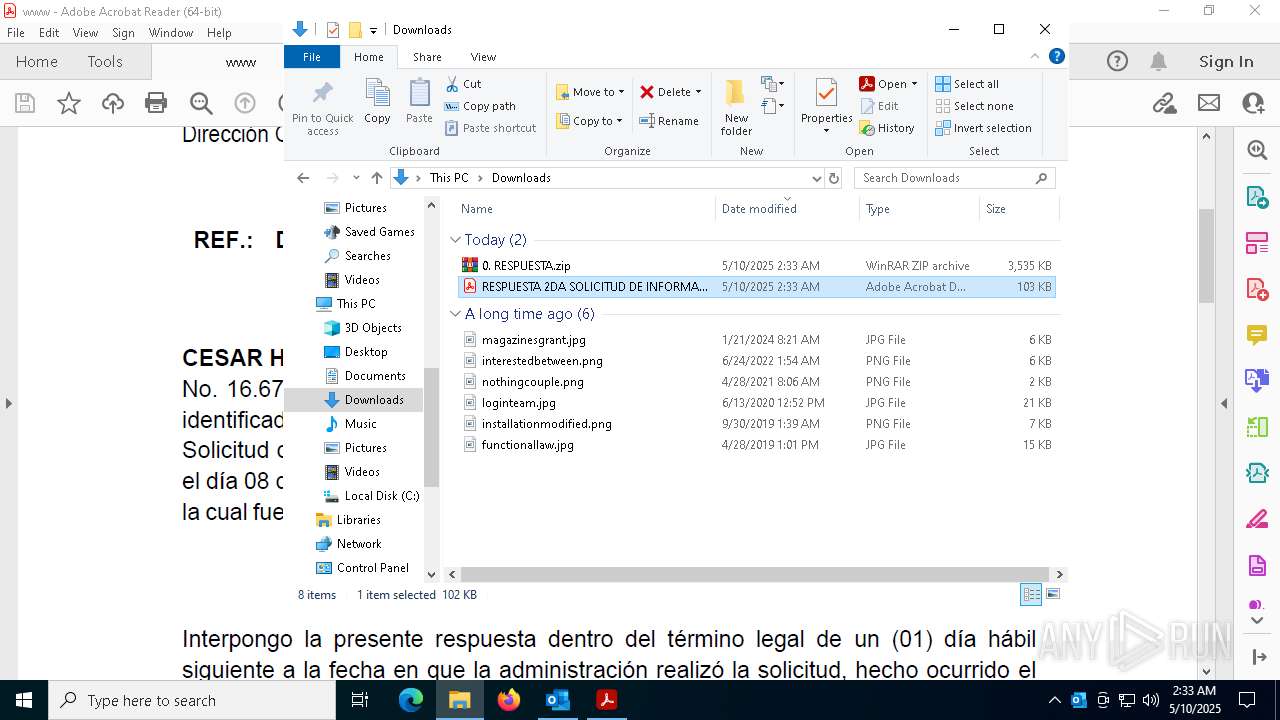Open the find magnifier in Acrobat toolbar

201,102
